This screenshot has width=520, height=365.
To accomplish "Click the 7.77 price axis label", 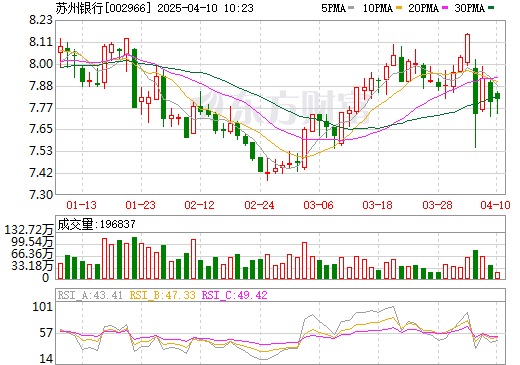I will tap(41, 108).
